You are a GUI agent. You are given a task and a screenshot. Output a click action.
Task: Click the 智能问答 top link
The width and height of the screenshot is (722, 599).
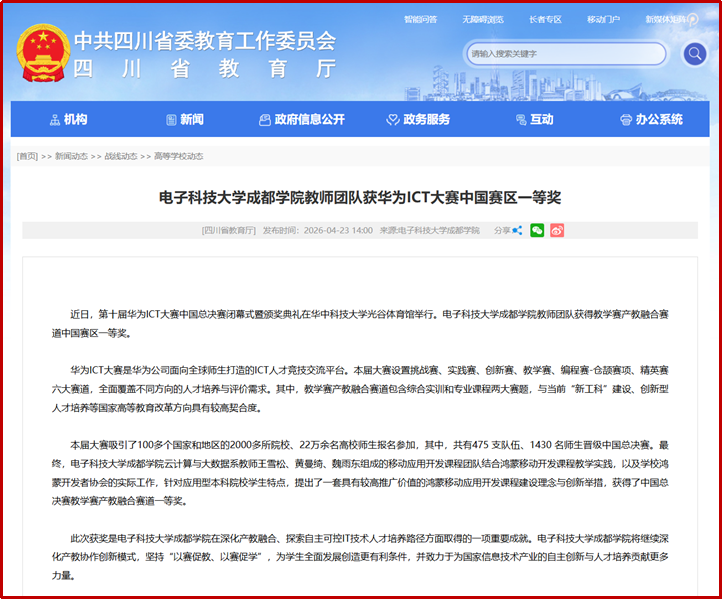click(420, 19)
